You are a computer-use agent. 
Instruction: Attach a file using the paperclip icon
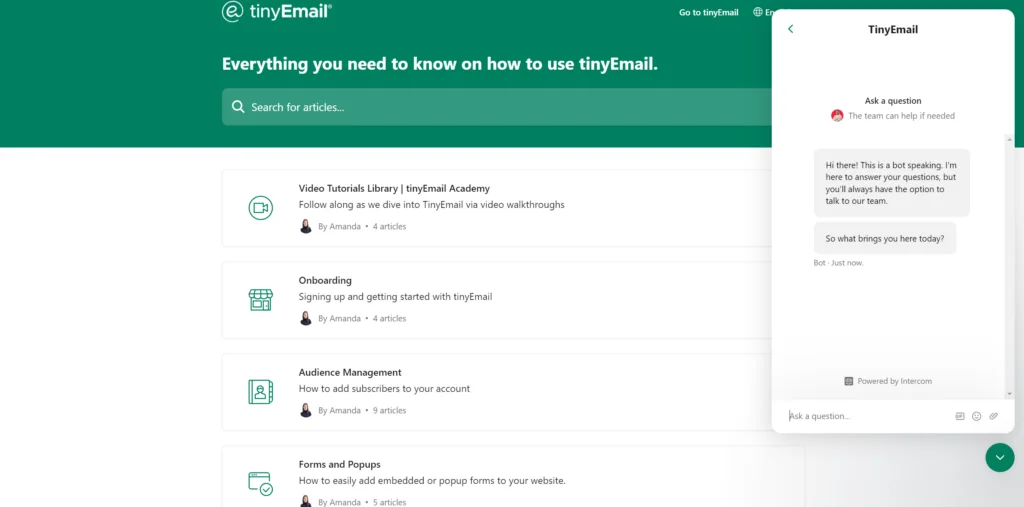point(994,416)
